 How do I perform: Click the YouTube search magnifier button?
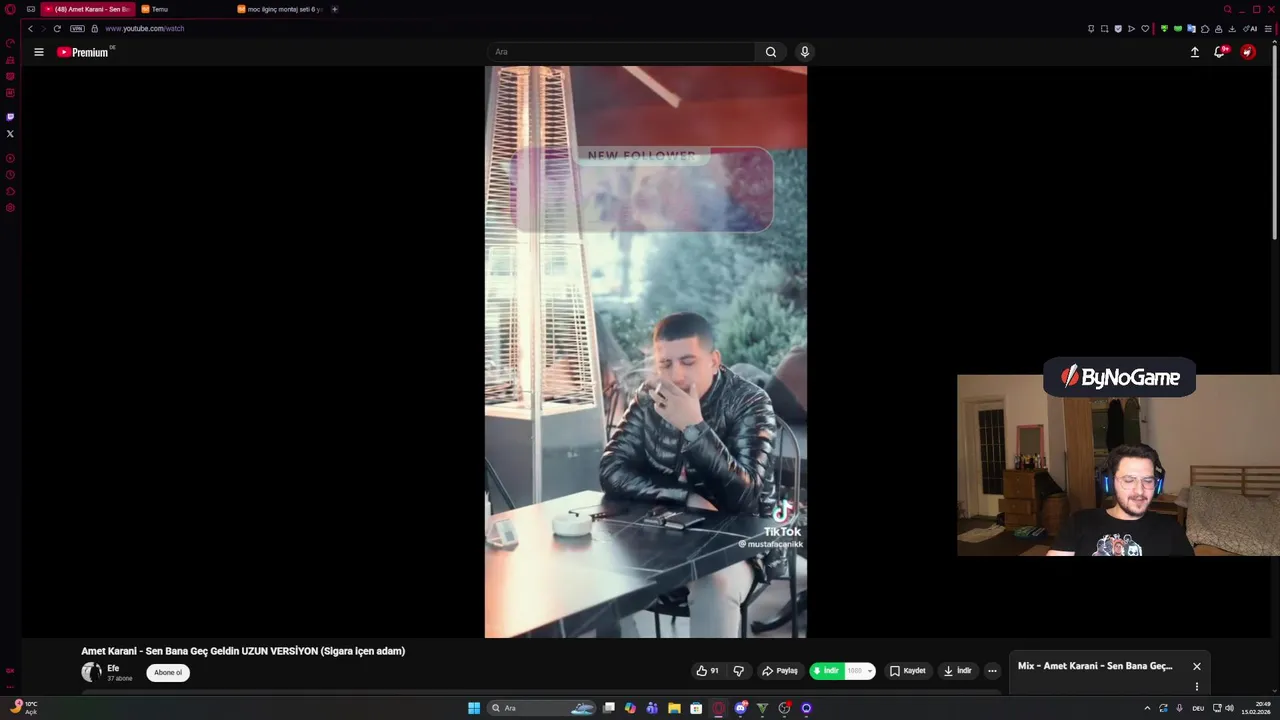point(771,52)
